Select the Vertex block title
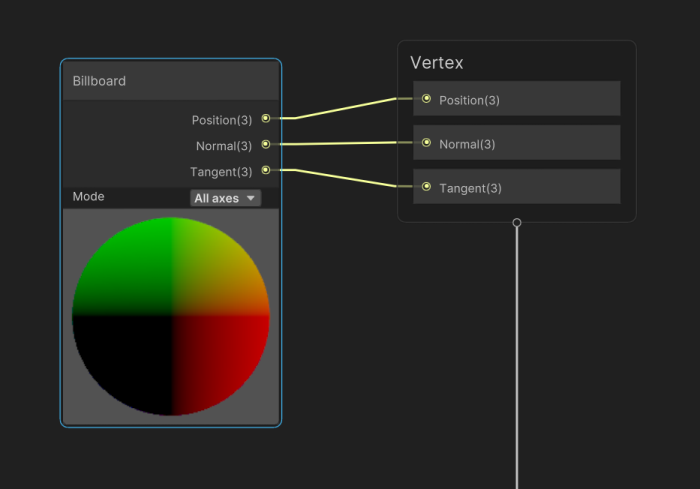This screenshot has height=489, width=700. (437, 63)
